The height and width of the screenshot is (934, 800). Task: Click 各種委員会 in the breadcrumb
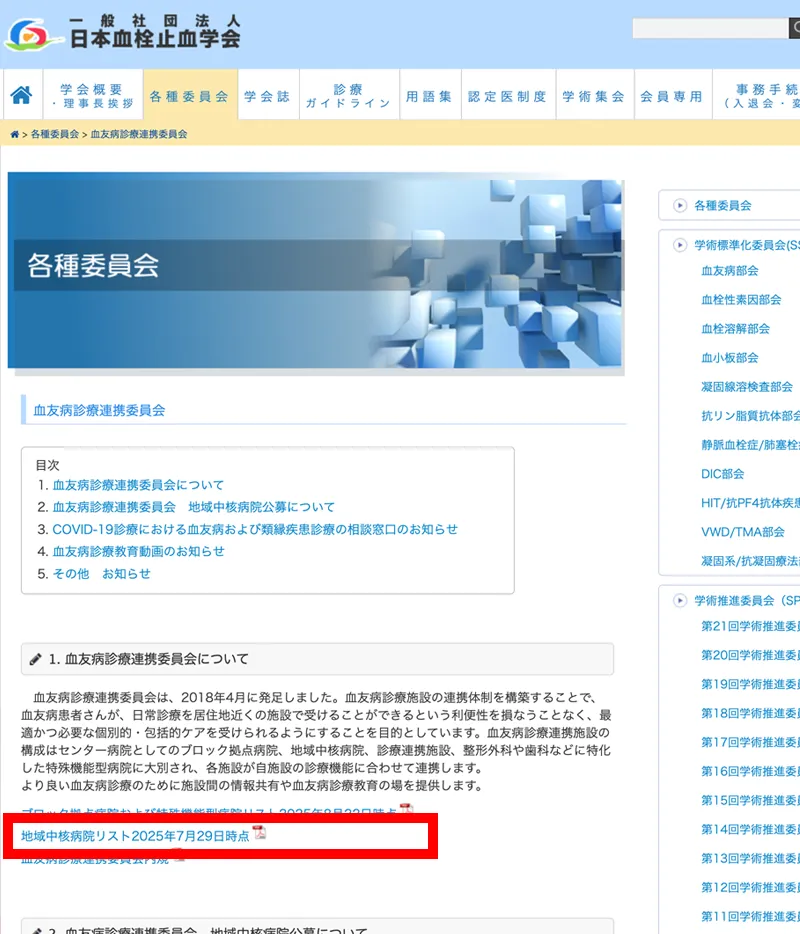(54, 134)
